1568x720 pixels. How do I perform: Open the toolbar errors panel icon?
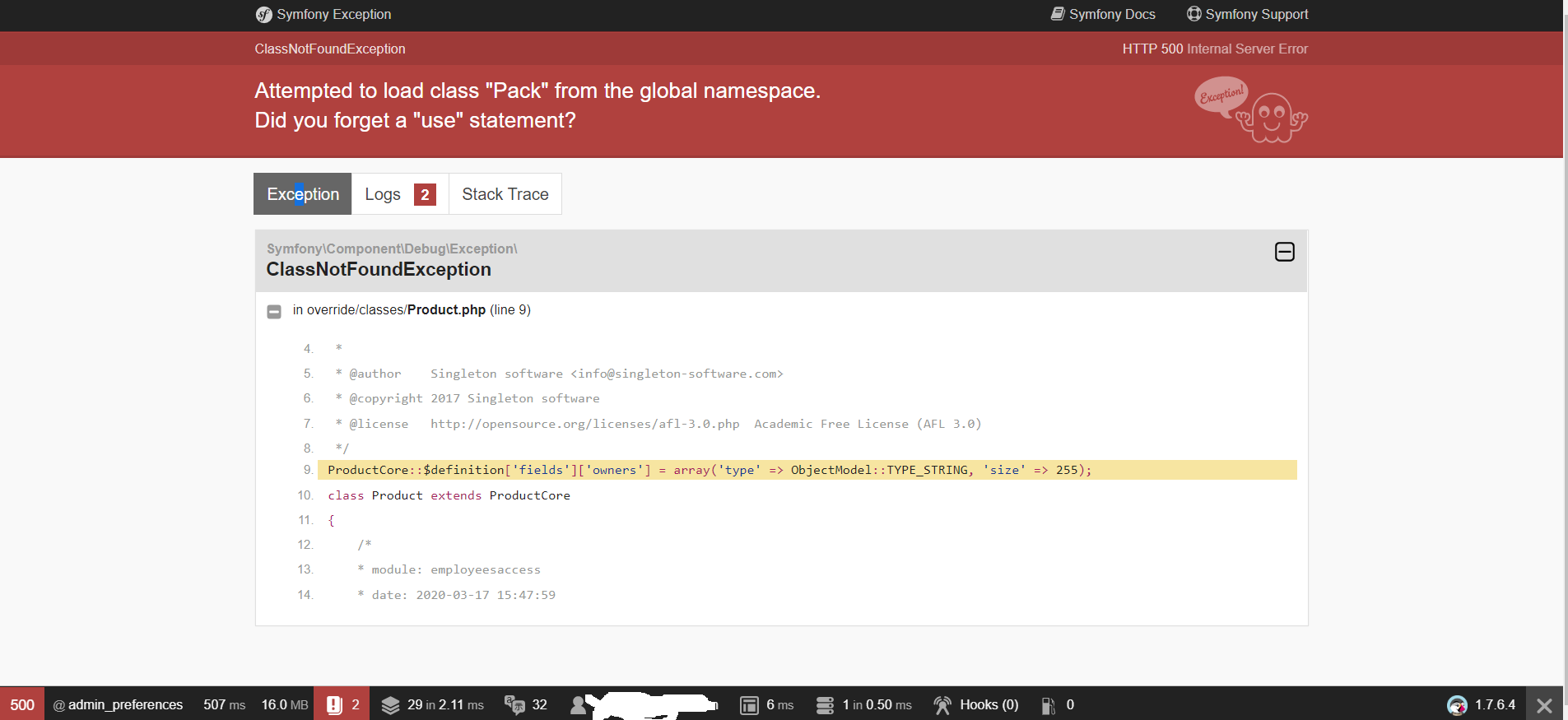tap(334, 705)
